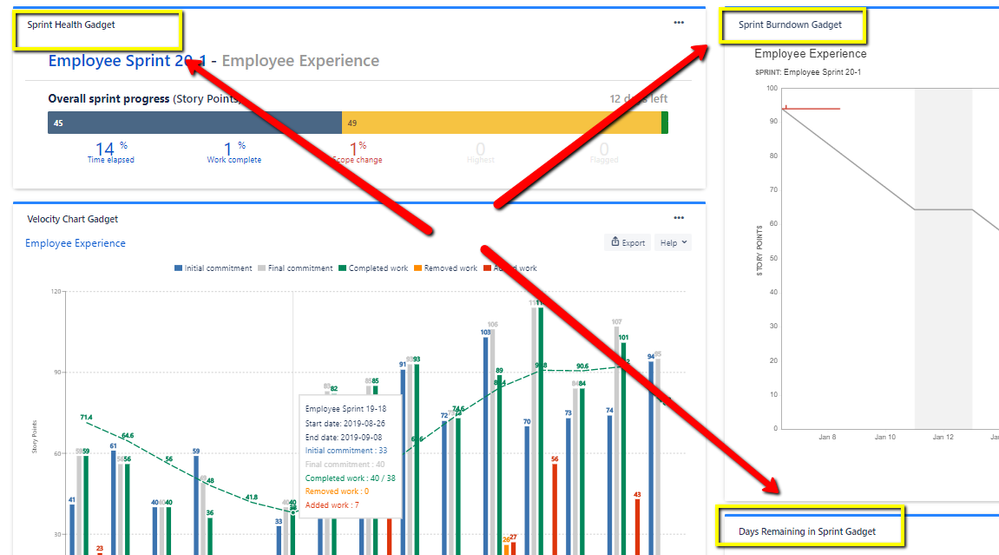999x555 pixels.
Task: Click 'Removed work : 0' in the tooltip
Action: [336, 491]
